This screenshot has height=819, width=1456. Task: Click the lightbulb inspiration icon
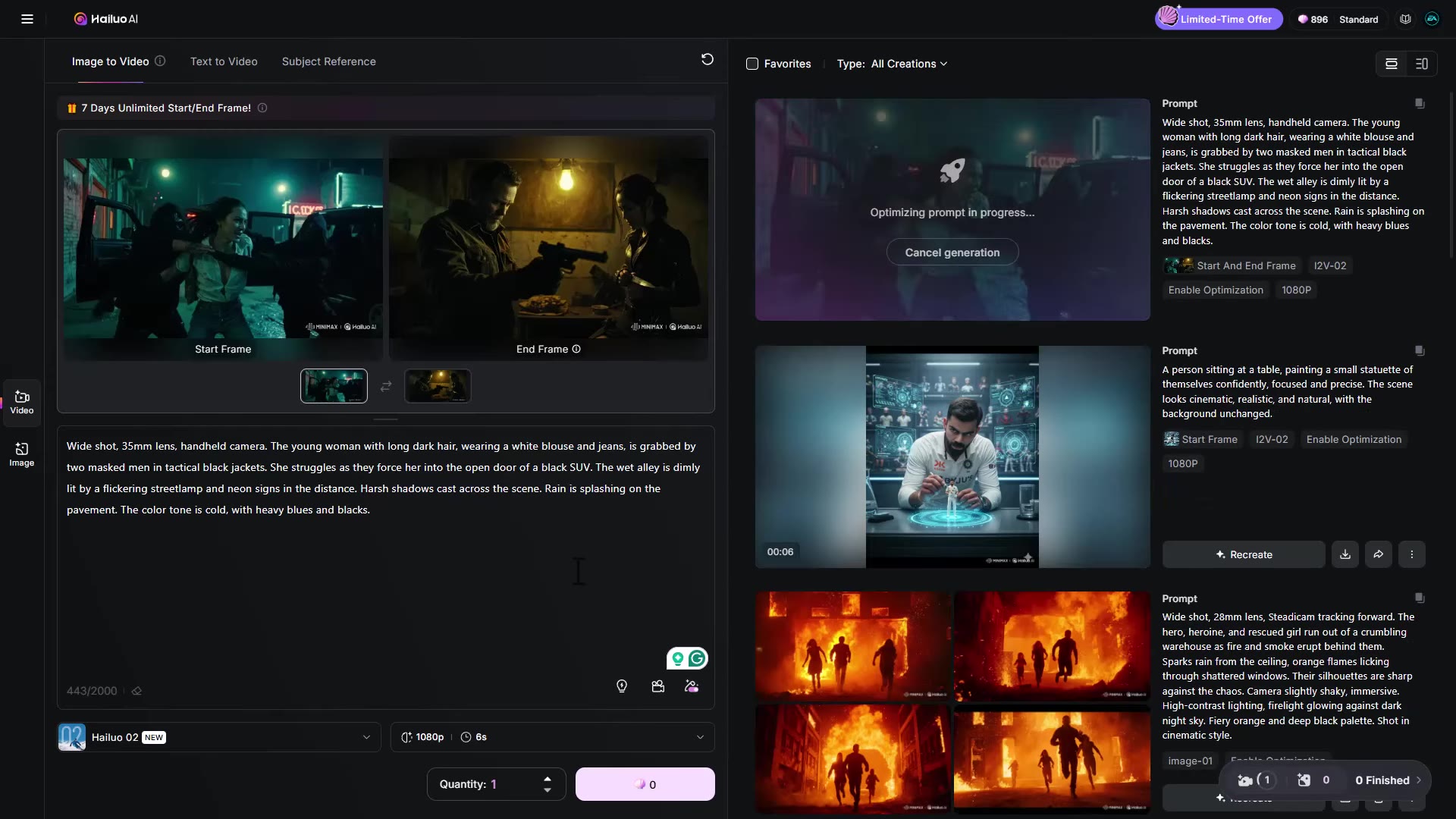(622, 686)
